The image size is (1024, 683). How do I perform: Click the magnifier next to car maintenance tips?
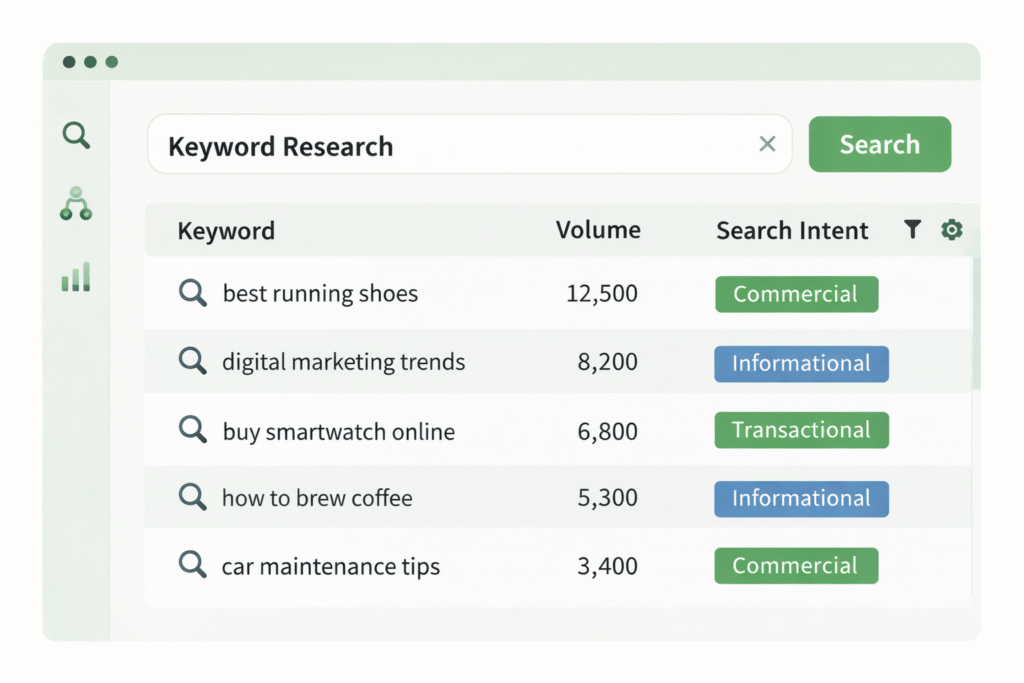(x=192, y=565)
